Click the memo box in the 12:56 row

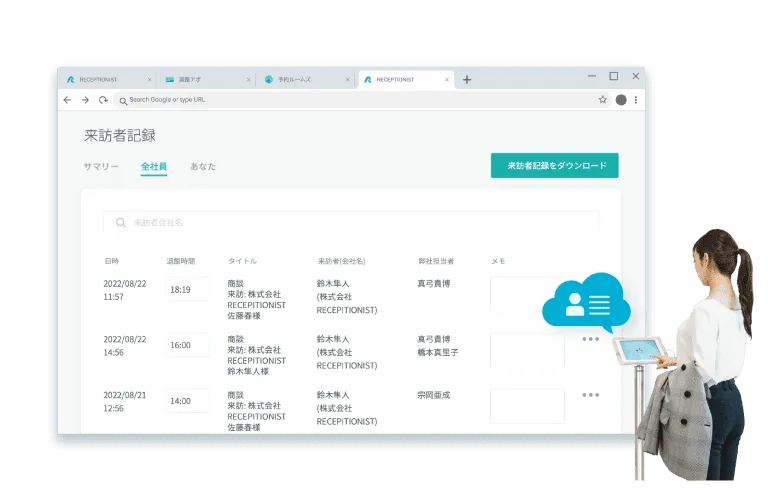point(527,405)
